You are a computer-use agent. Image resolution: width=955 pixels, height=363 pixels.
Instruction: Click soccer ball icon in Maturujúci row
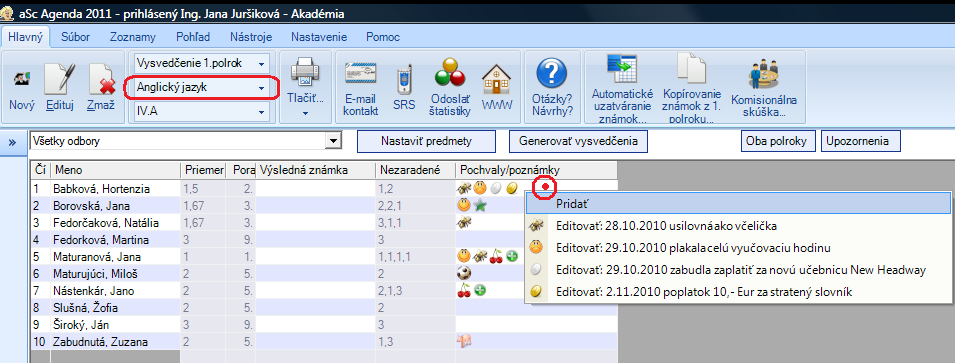[x=464, y=274]
